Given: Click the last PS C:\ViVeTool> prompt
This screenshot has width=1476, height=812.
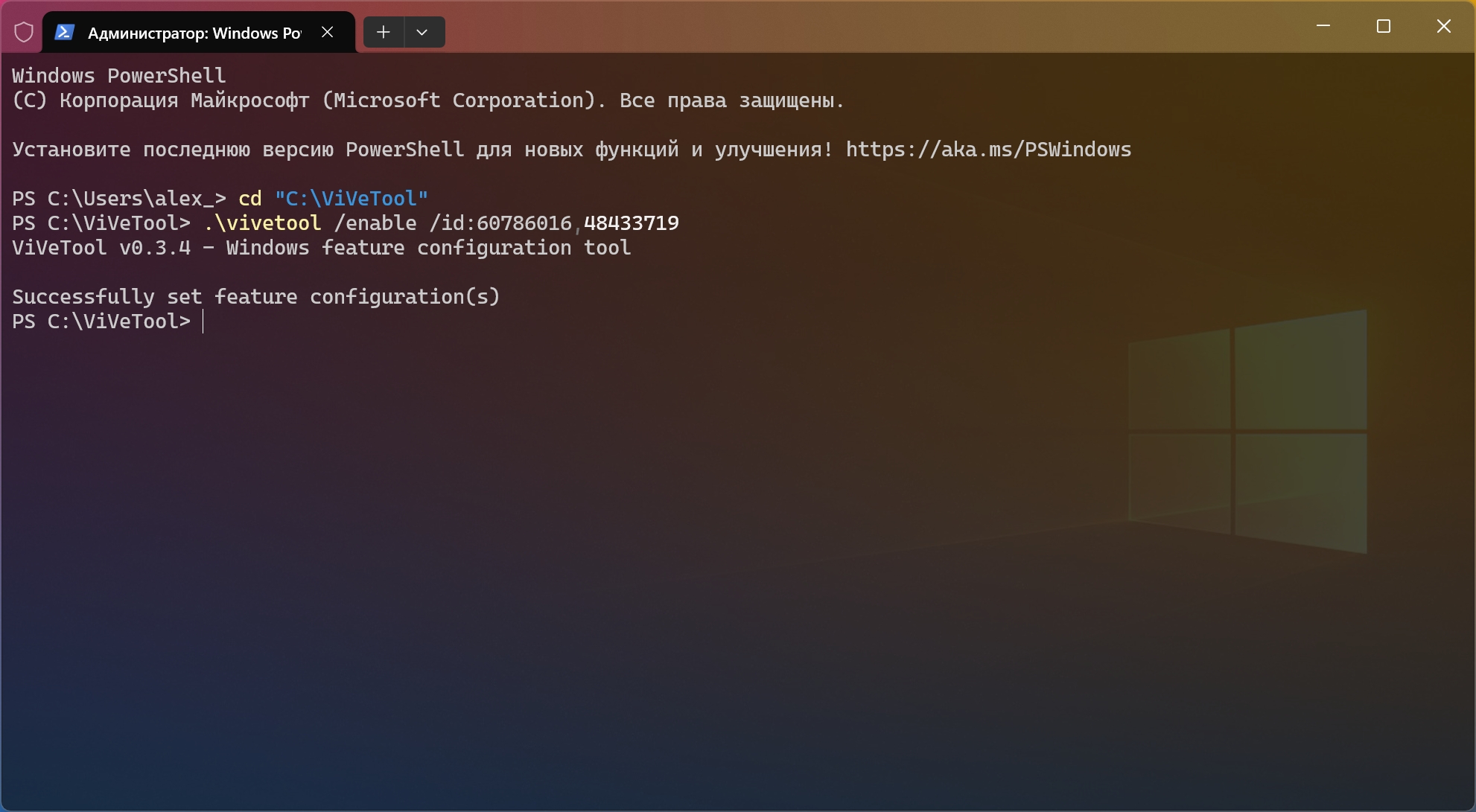Looking at the screenshot, I should click(101, 322).
